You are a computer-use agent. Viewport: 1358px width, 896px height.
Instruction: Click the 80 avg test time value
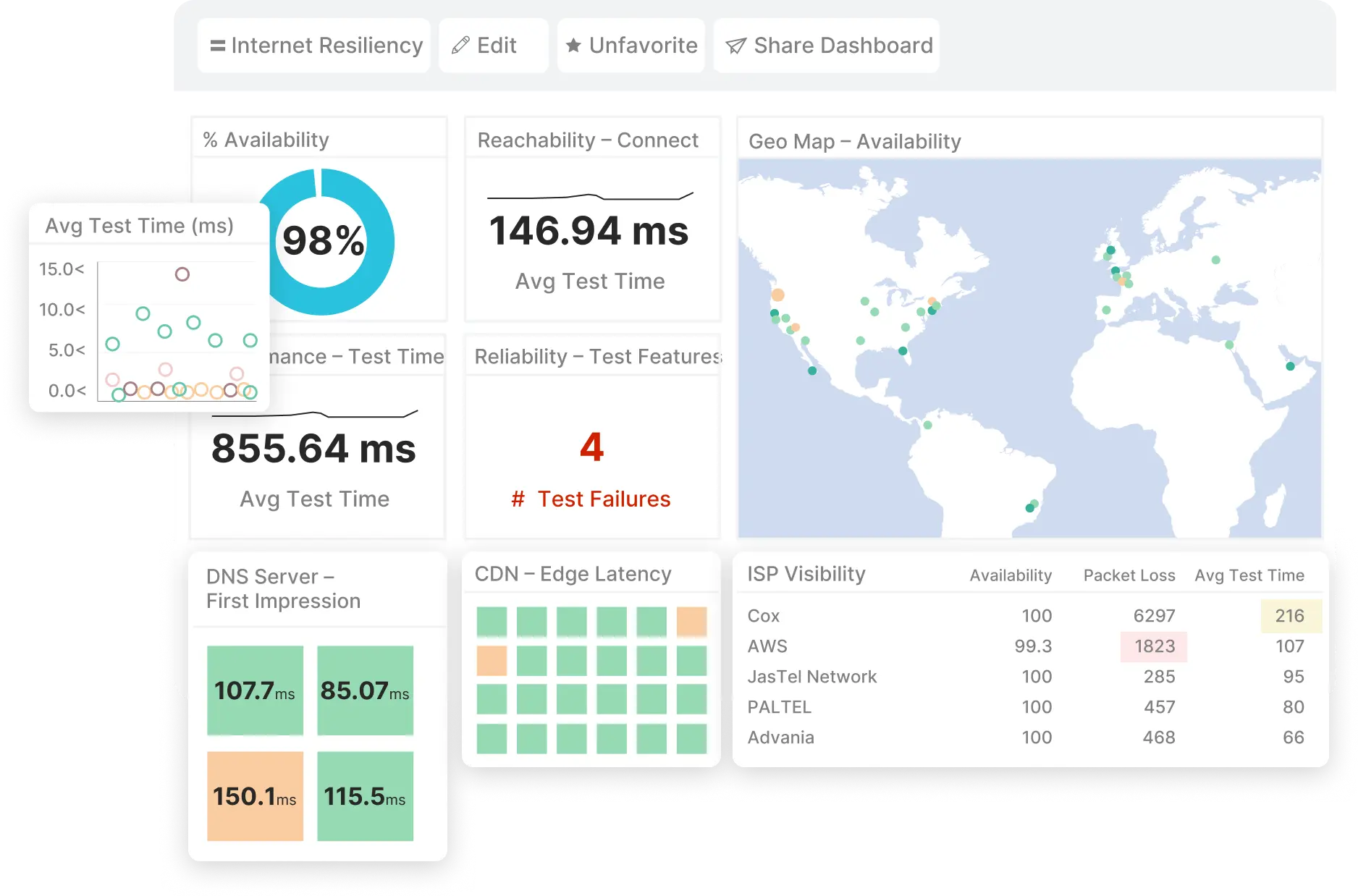[x=1293, y=707]
